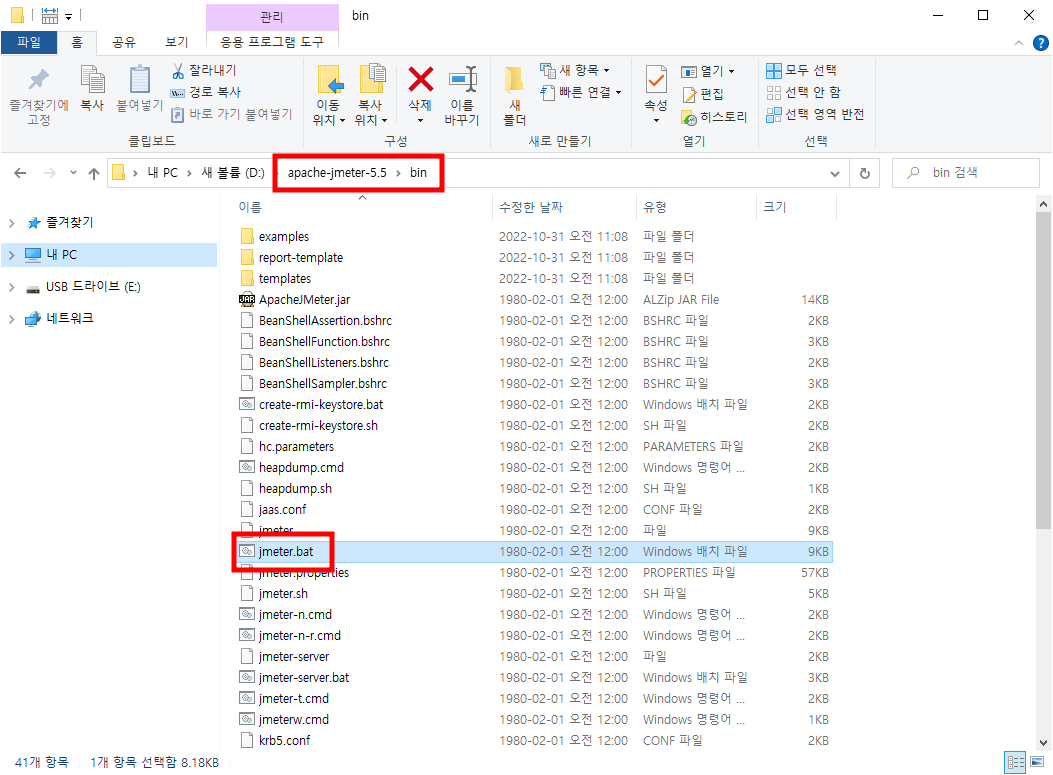Screen dimensions: 1053x775
Task: Select the jmeter-server.bat file
Action: point(304,678)
